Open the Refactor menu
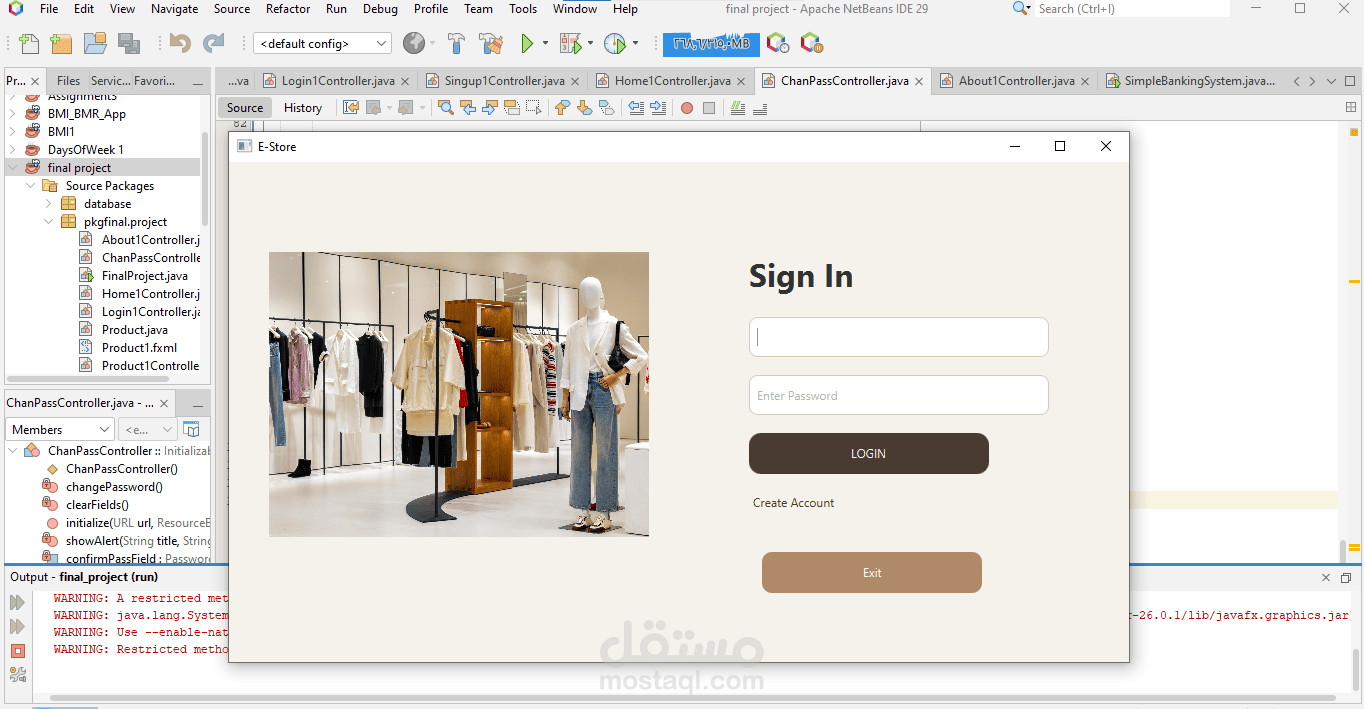 point(288,9)
